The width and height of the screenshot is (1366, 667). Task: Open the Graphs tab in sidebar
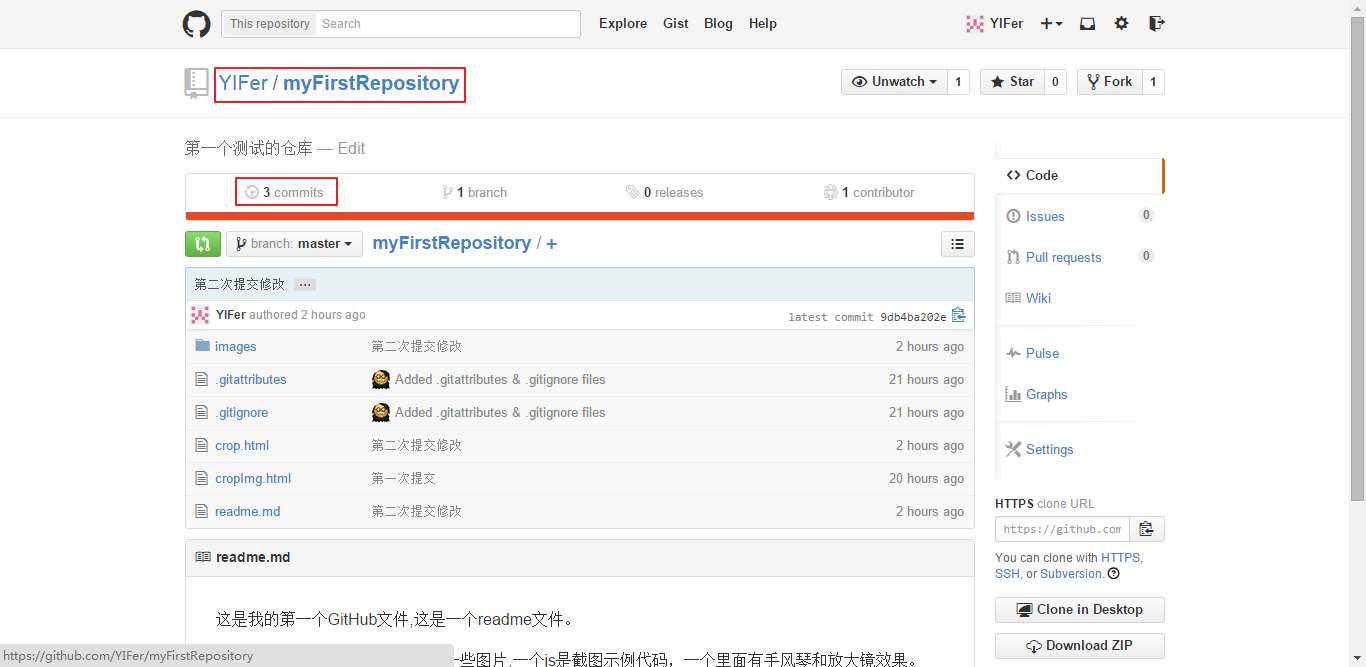(1079, 394)
